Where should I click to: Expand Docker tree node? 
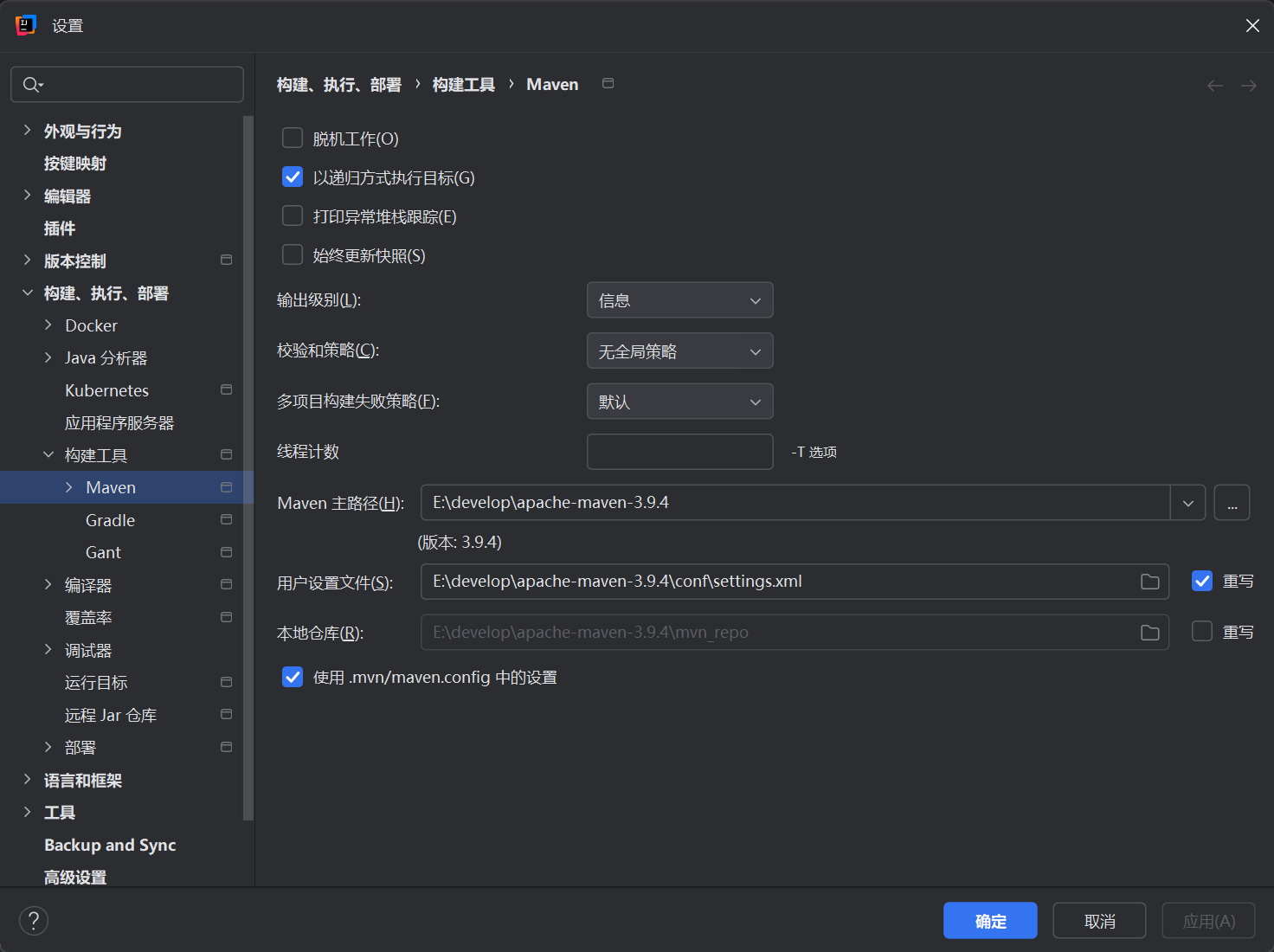tap(48, 325)
